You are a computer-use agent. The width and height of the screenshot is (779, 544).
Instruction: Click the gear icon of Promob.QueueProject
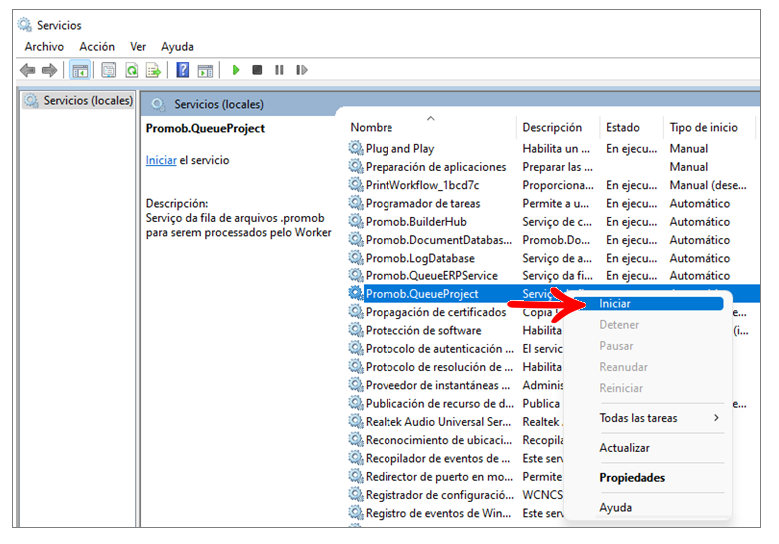tap(356, 293)
